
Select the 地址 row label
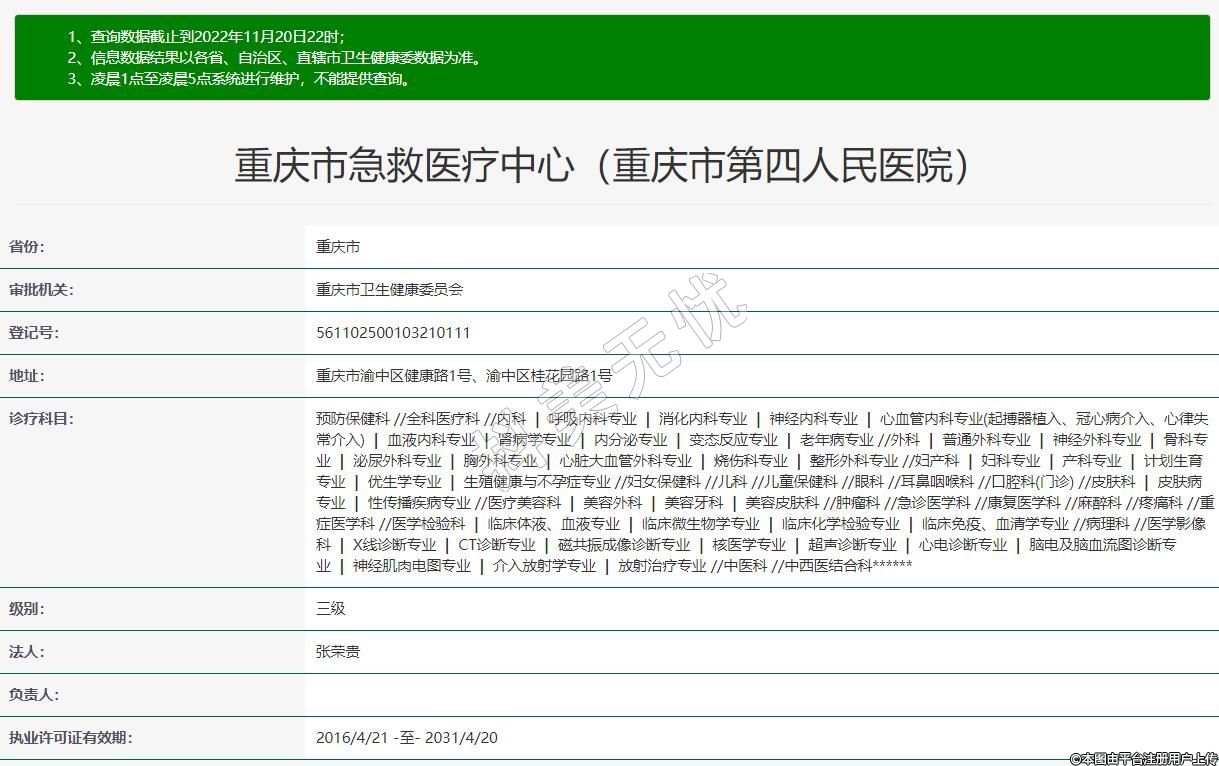pyautogui.click(x=27, y=376)
